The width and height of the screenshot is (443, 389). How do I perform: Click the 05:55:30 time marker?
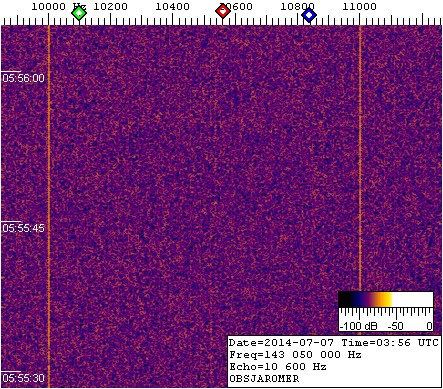click(x=23, y=378)
